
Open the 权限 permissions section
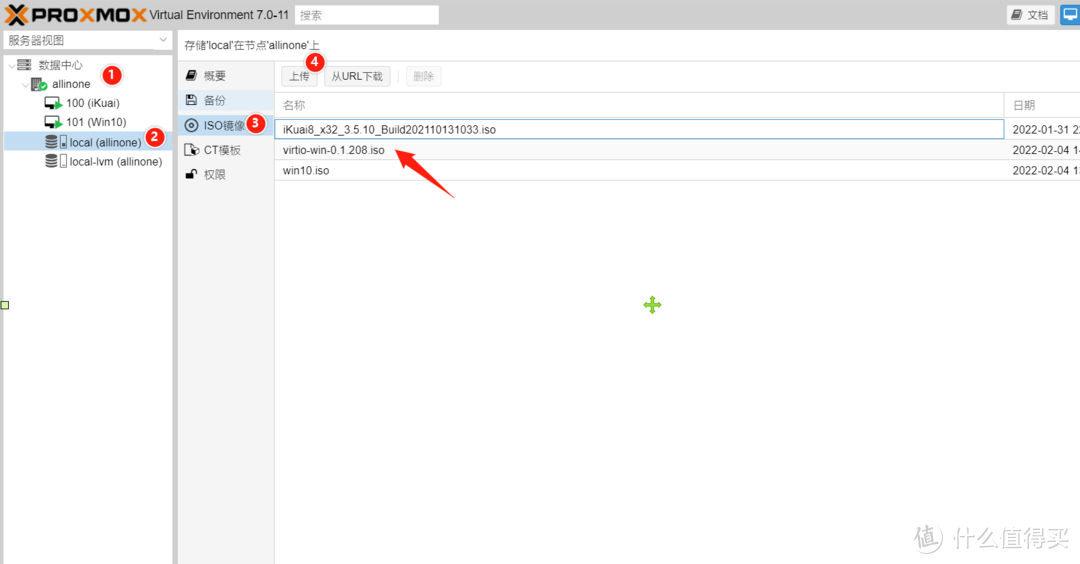tap(226, 175)
